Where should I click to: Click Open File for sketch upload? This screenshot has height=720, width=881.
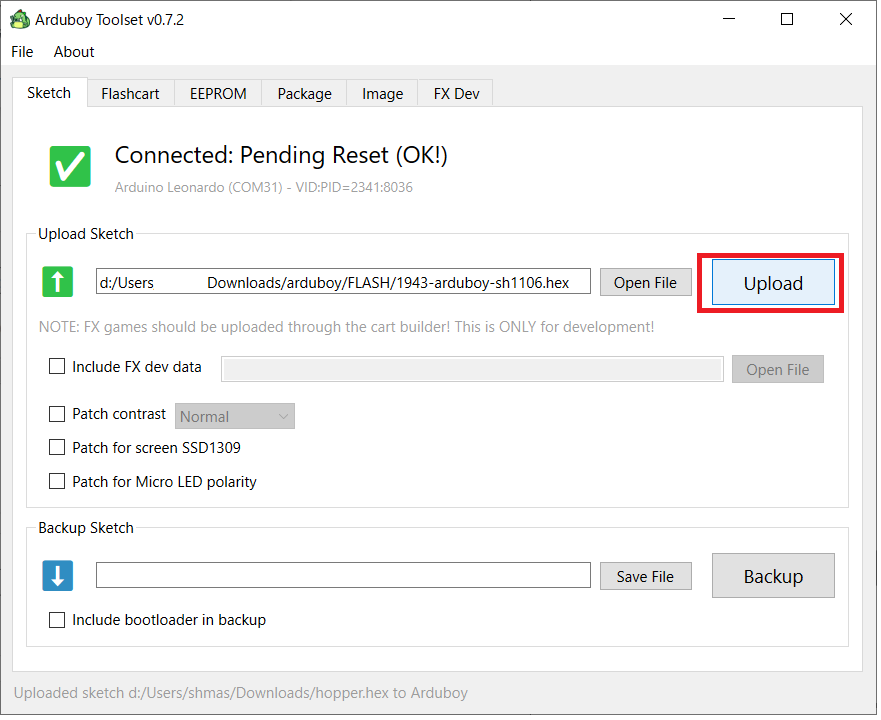(x=645, y=283)
